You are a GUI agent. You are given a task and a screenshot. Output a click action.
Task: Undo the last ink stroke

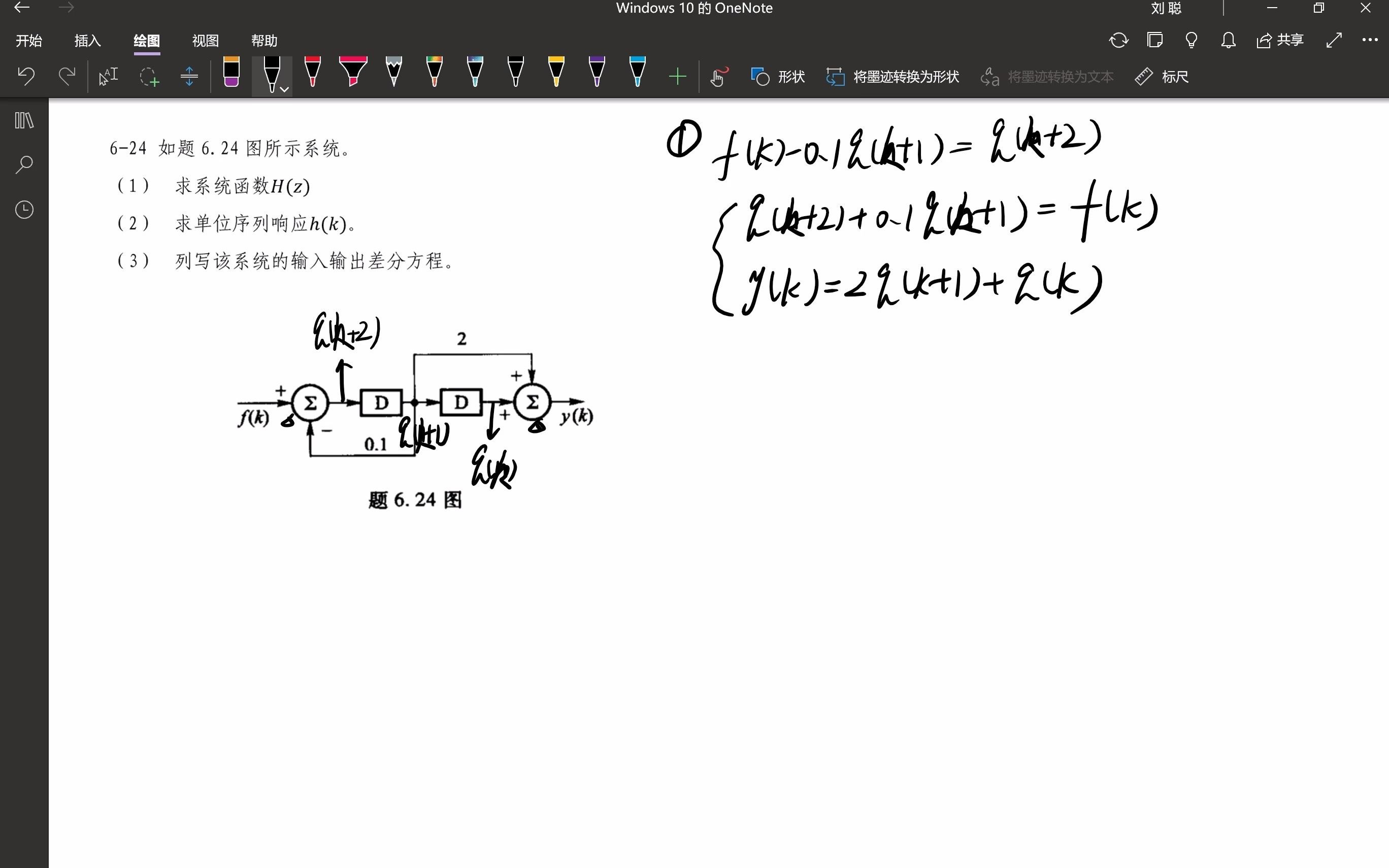click(26, 75)
